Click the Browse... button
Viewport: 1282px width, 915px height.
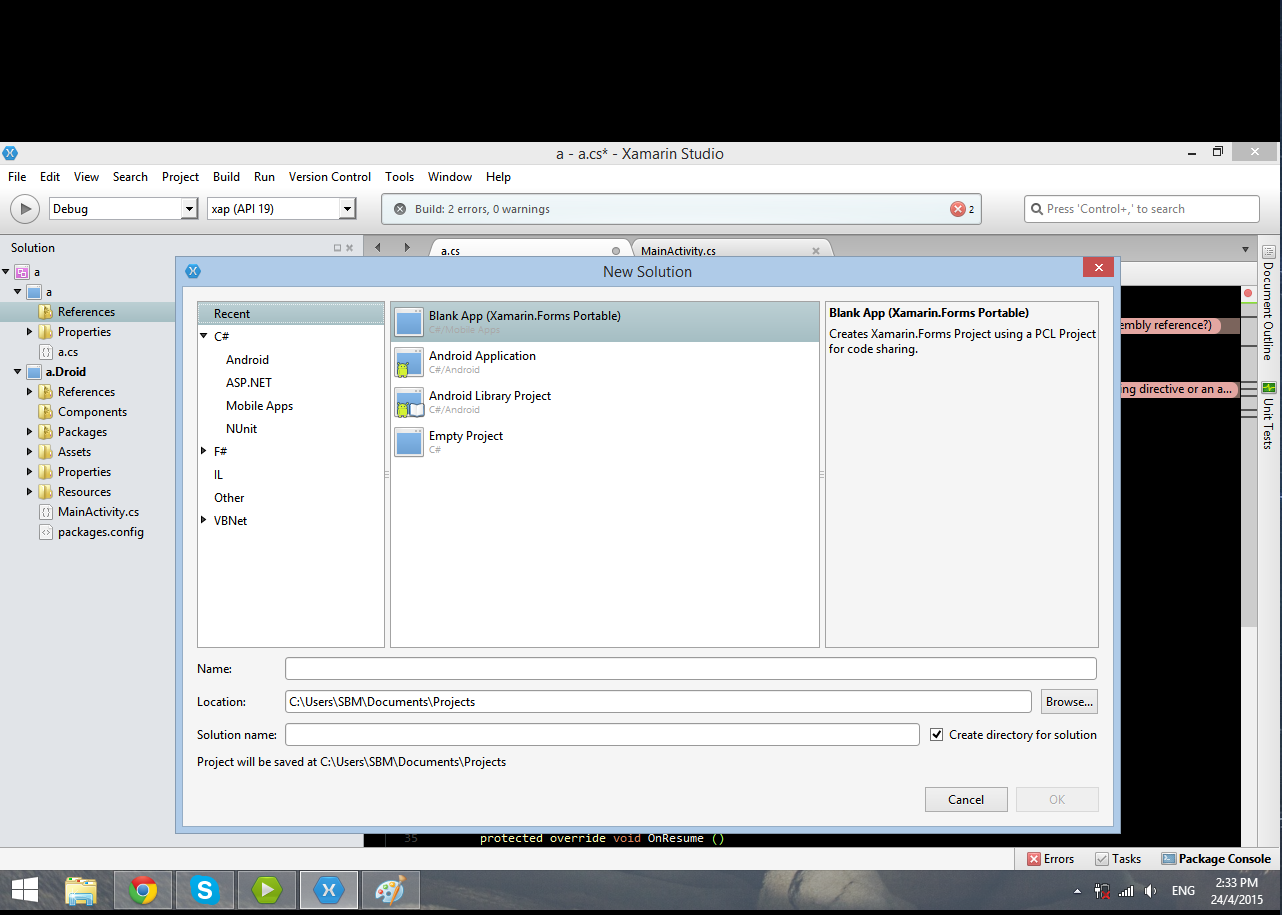point(1069,702)
